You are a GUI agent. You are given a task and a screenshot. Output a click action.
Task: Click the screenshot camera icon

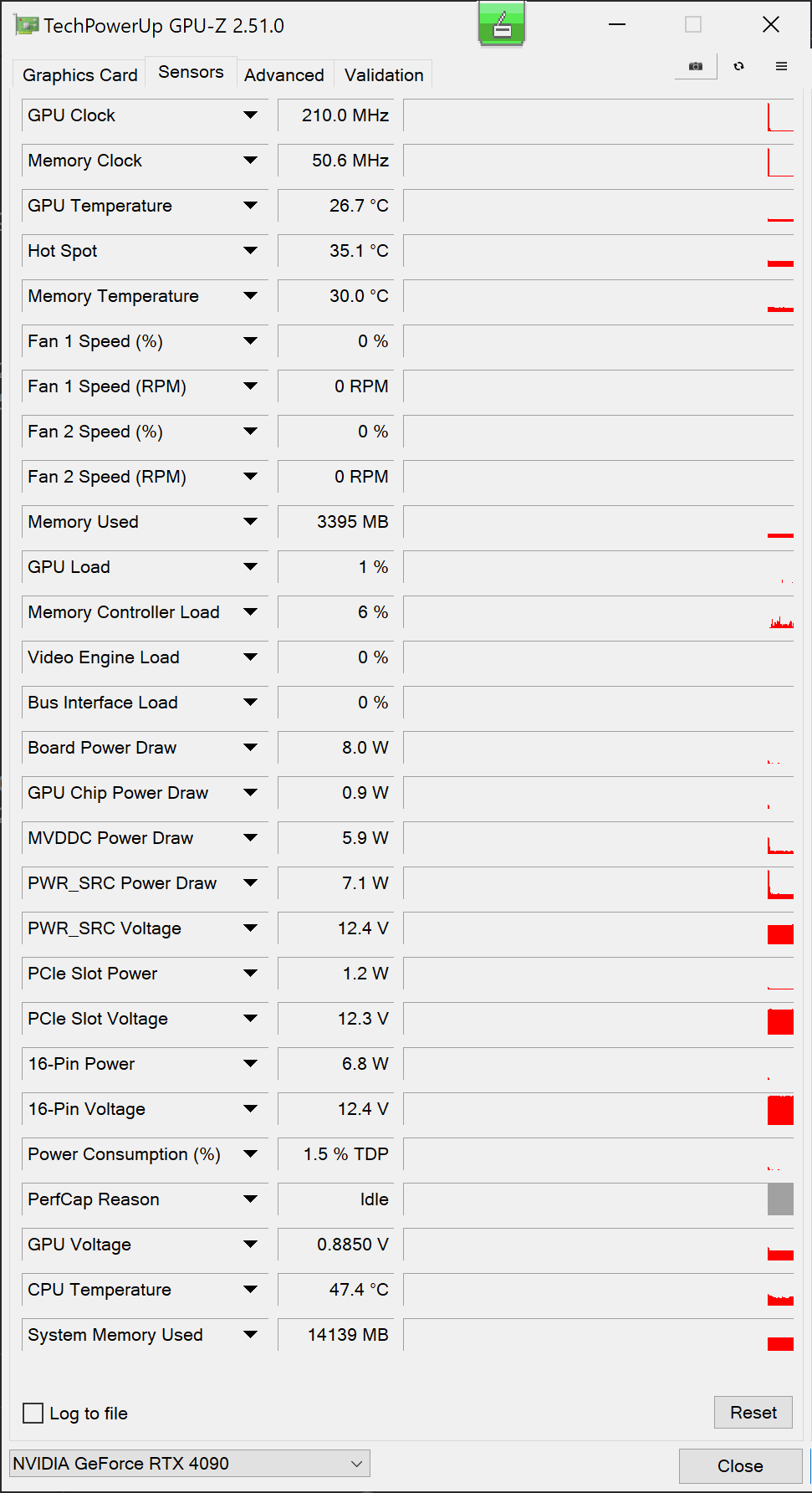(x=696, y=66)
